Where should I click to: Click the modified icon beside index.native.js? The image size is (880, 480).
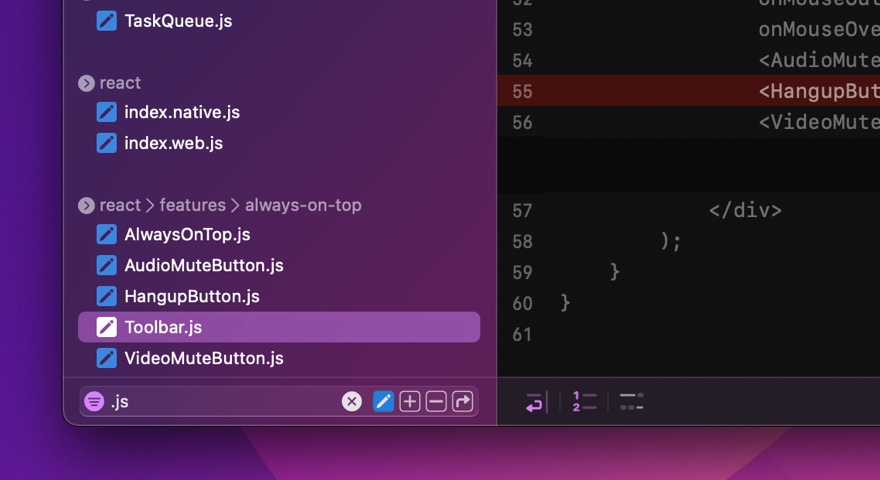point(106,112)
